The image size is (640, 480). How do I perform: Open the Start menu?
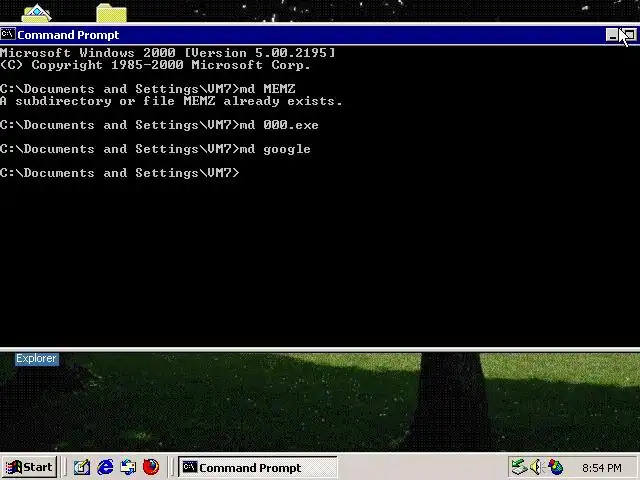(x=29, y=467)
